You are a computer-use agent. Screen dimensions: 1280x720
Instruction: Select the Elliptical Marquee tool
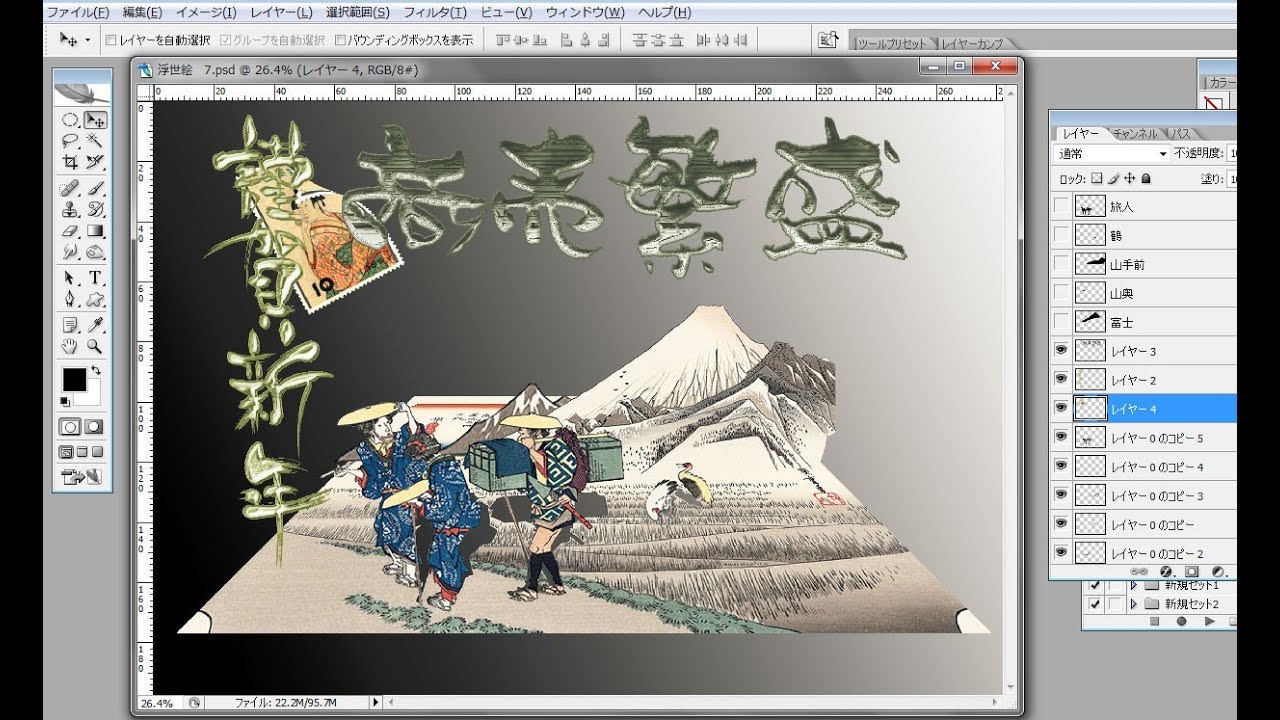pyautogui.click(x=70, y=121)
